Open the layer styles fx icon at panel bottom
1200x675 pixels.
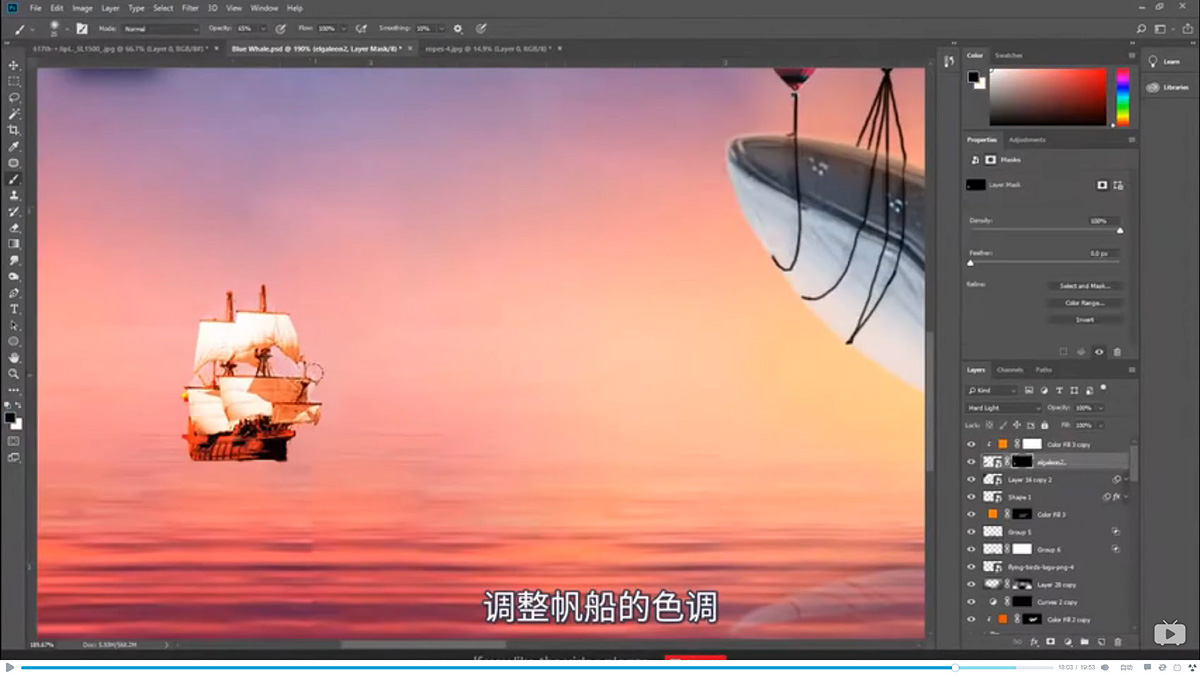1034,641
